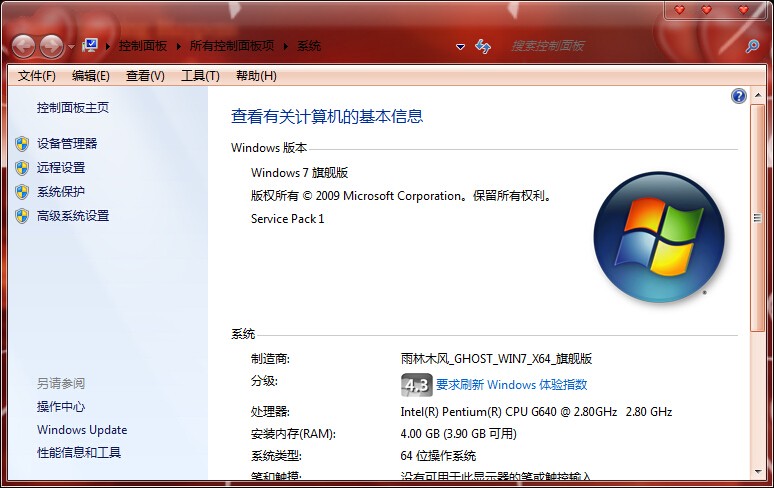Open the 文件(F) menu

click(x=37, y=76)
